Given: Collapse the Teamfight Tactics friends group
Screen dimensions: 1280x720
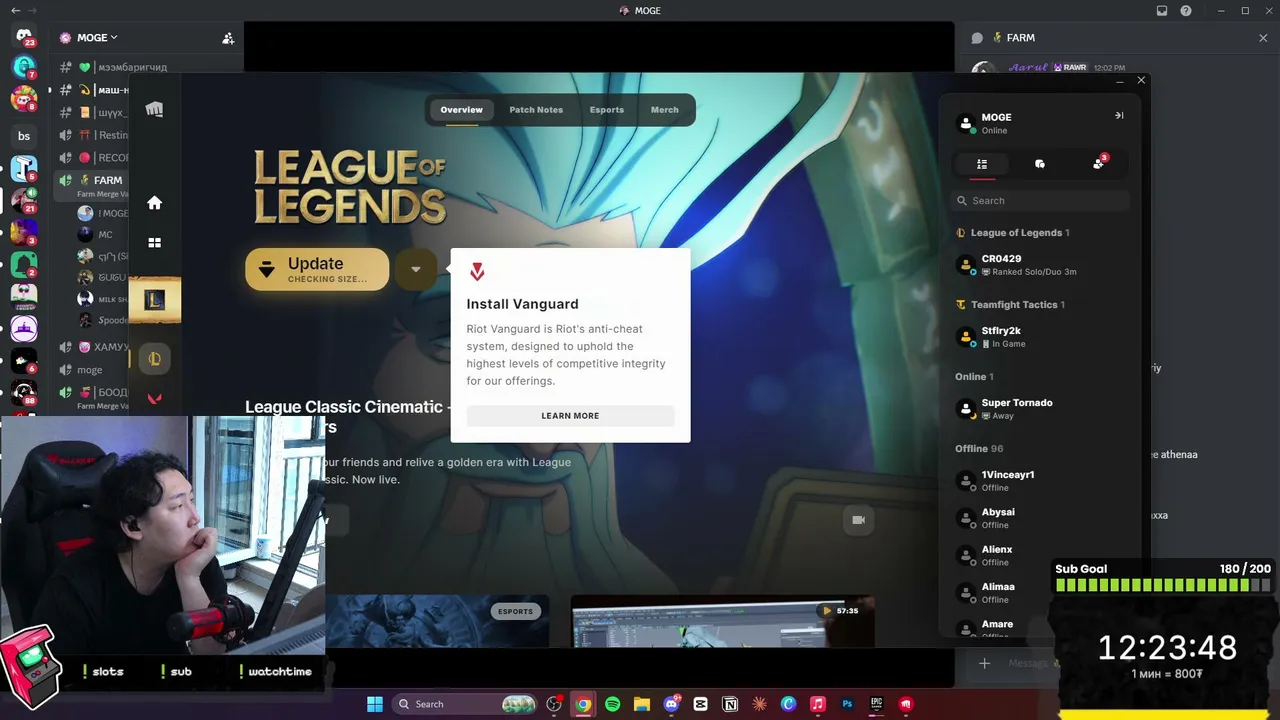Looking at the screenshot, I should click(x=1010, y=305).
